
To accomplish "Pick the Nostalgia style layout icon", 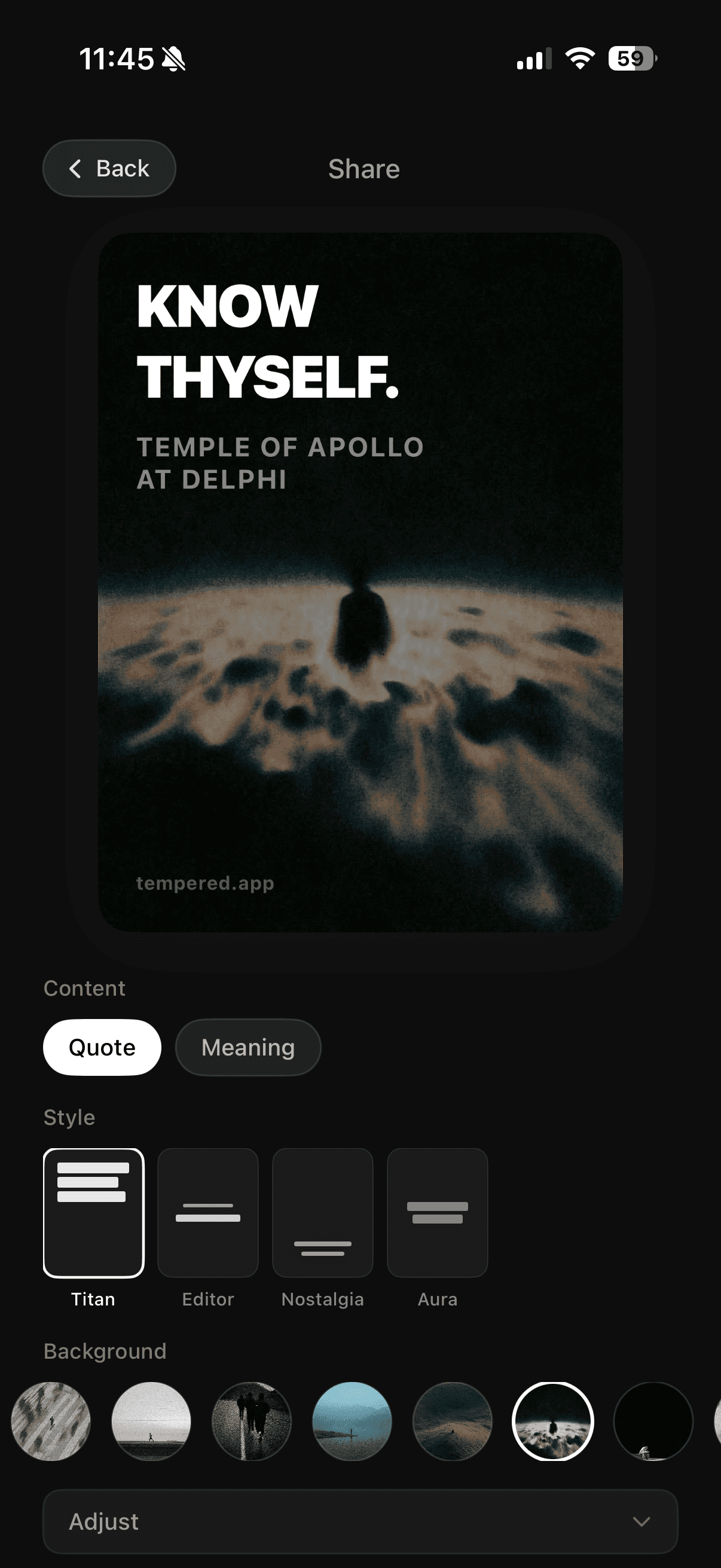I will pos(322,1213).
